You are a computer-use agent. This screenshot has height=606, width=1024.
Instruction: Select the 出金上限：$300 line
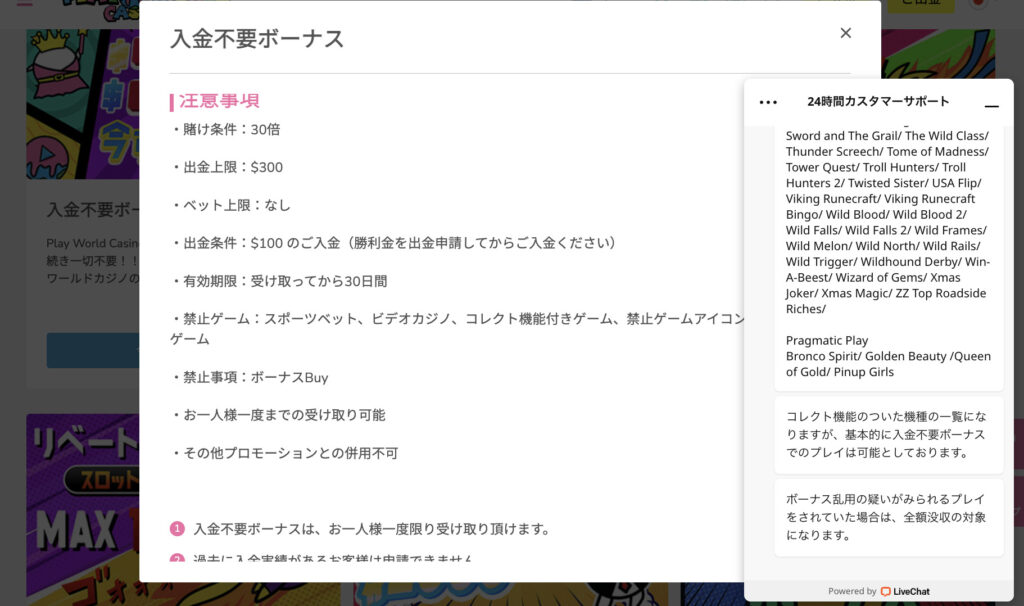pos(227,167)
